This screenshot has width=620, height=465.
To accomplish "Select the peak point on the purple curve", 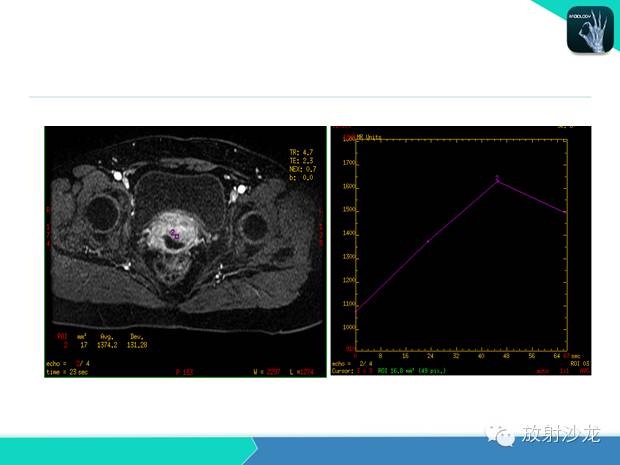I will point(497,180).
